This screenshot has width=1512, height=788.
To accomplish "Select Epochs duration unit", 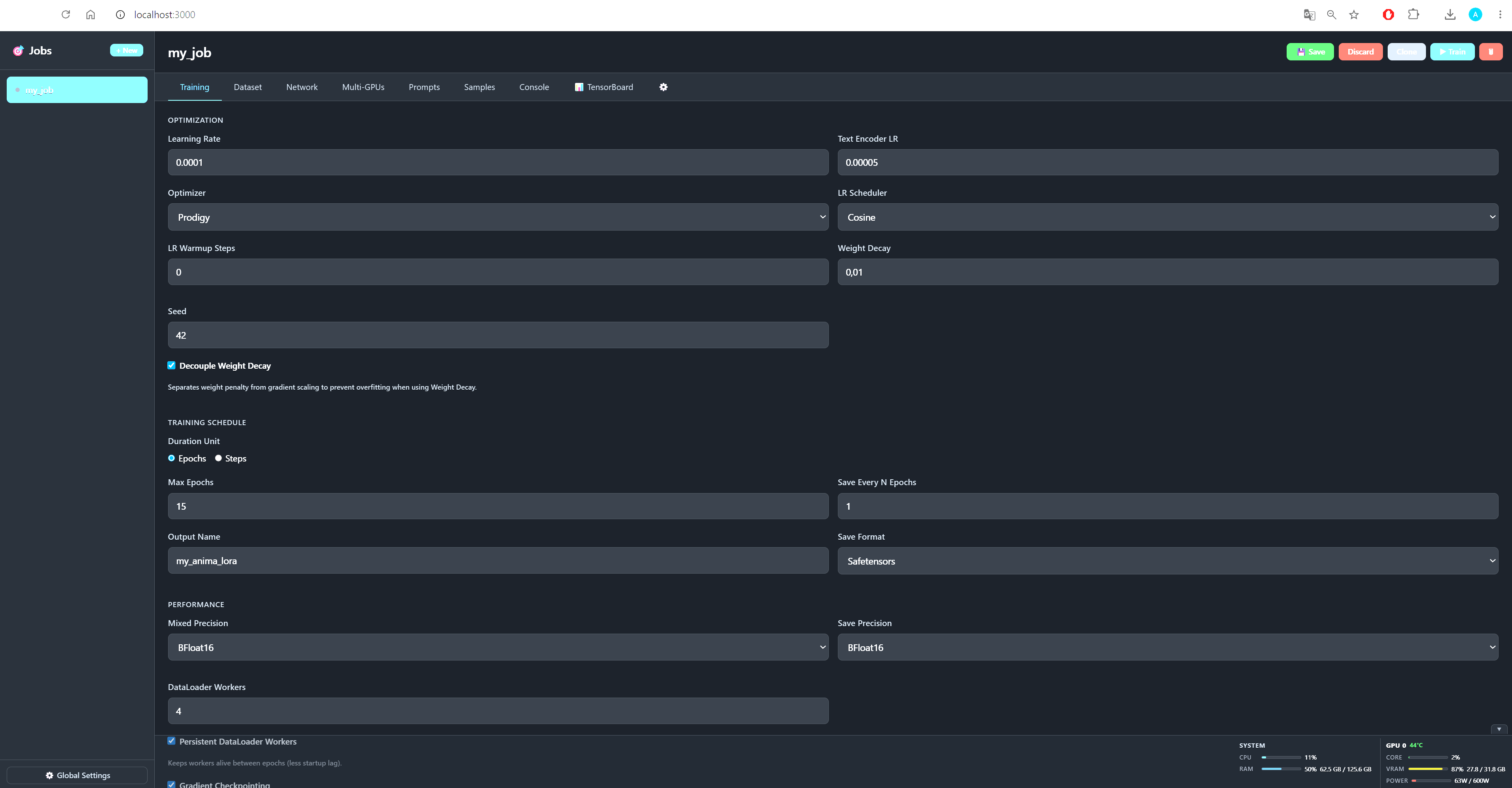I will (171, 458).
